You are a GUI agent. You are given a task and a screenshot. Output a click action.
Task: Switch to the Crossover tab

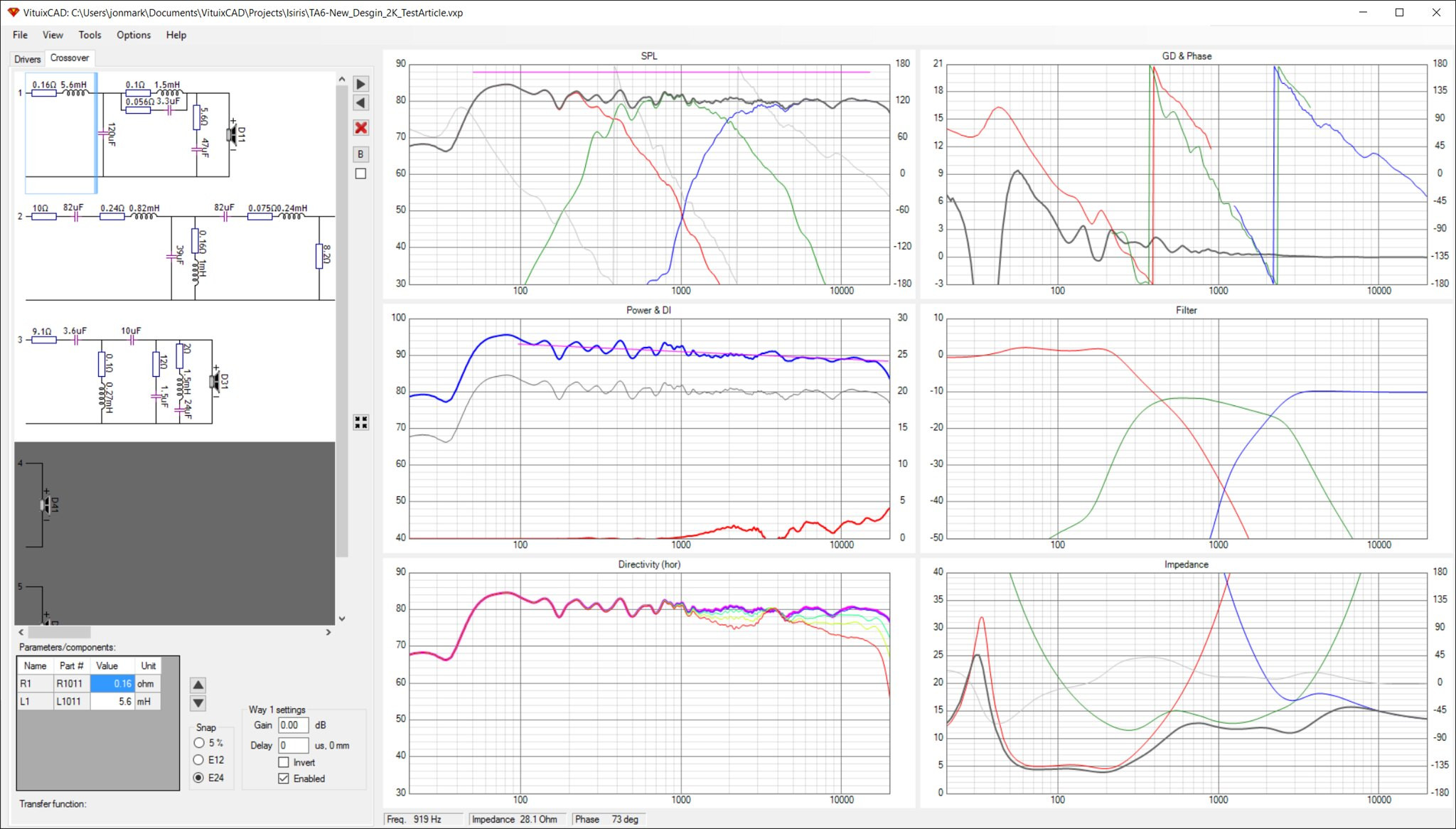tap(70, 58)
